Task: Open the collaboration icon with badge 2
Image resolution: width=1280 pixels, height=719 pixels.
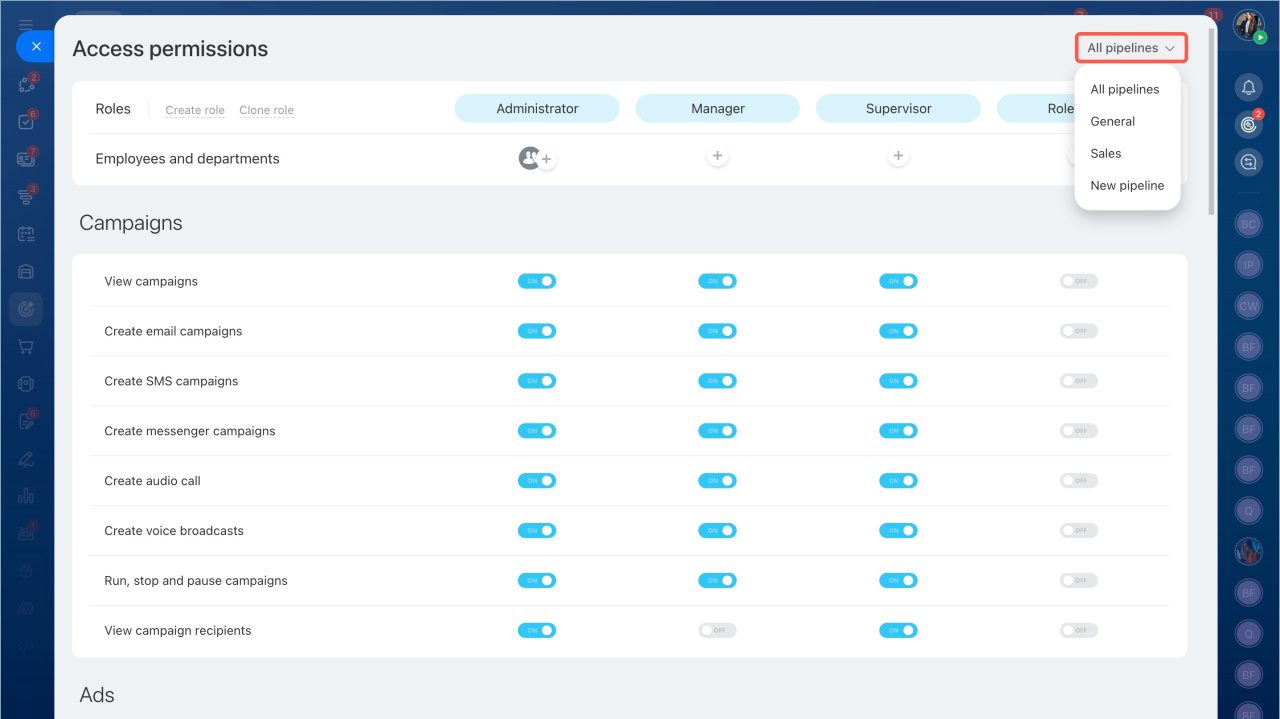Action: [26, 84]
